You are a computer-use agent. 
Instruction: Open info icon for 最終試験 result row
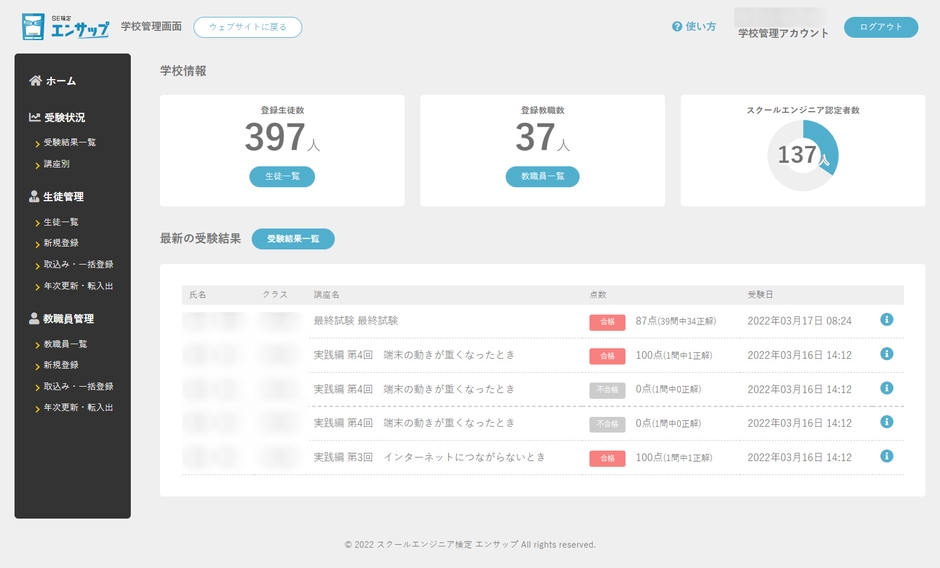pyautogui.click(x=886, y=320)
